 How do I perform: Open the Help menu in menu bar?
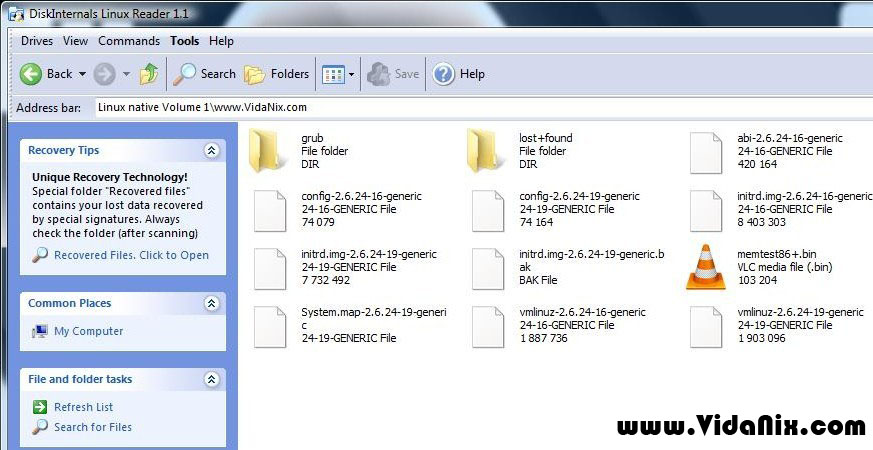click(222, 41)
